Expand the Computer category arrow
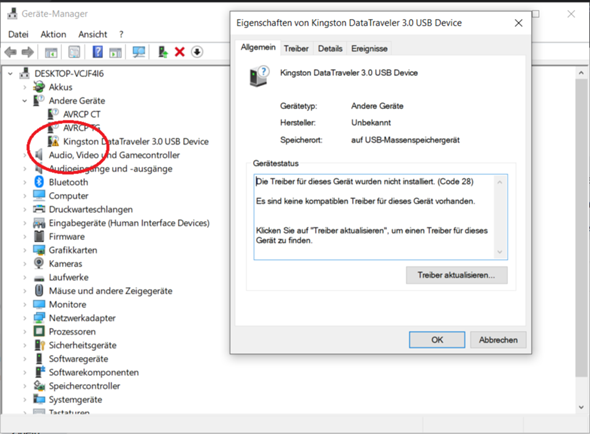 coord(25,196)
